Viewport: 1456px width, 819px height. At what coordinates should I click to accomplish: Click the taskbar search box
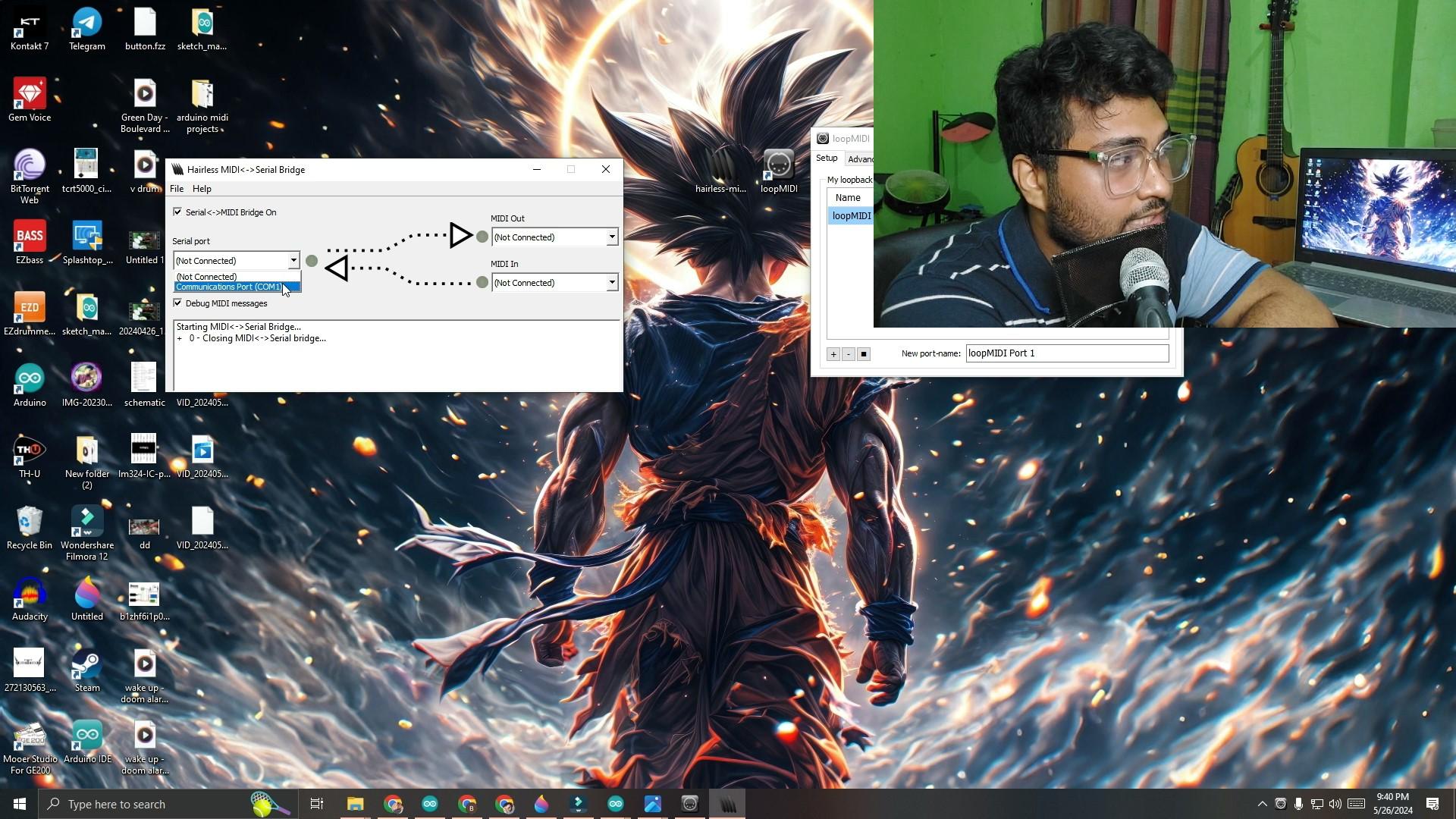[x=167, y=804]
